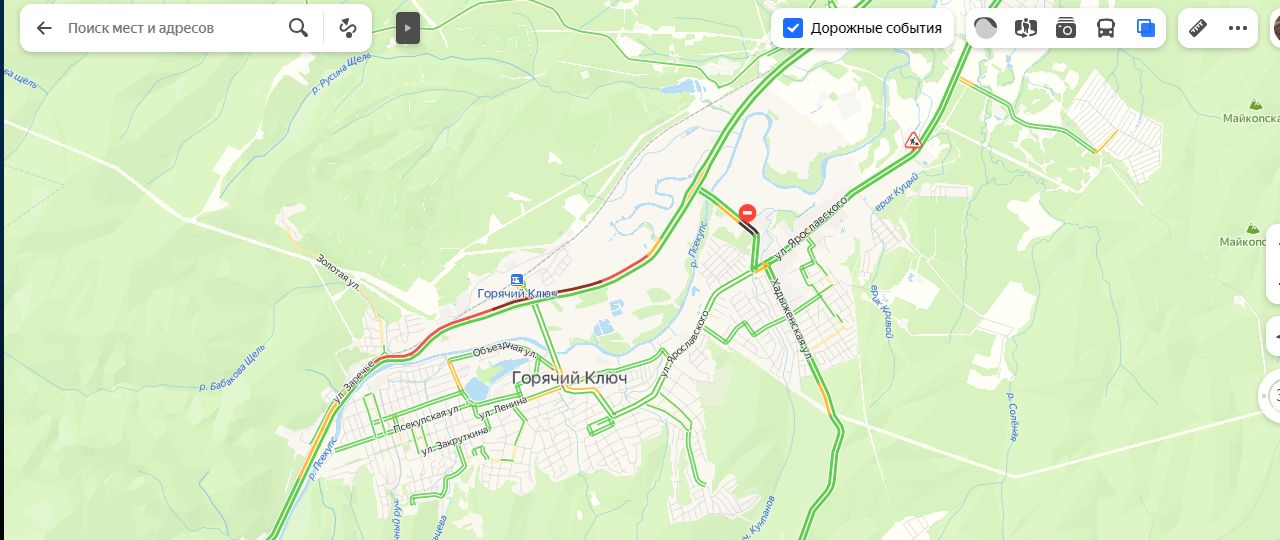The height and width of the screenshot is (540, 1280).
Task: Show public transport bus layer
Action: [1106, 28]
